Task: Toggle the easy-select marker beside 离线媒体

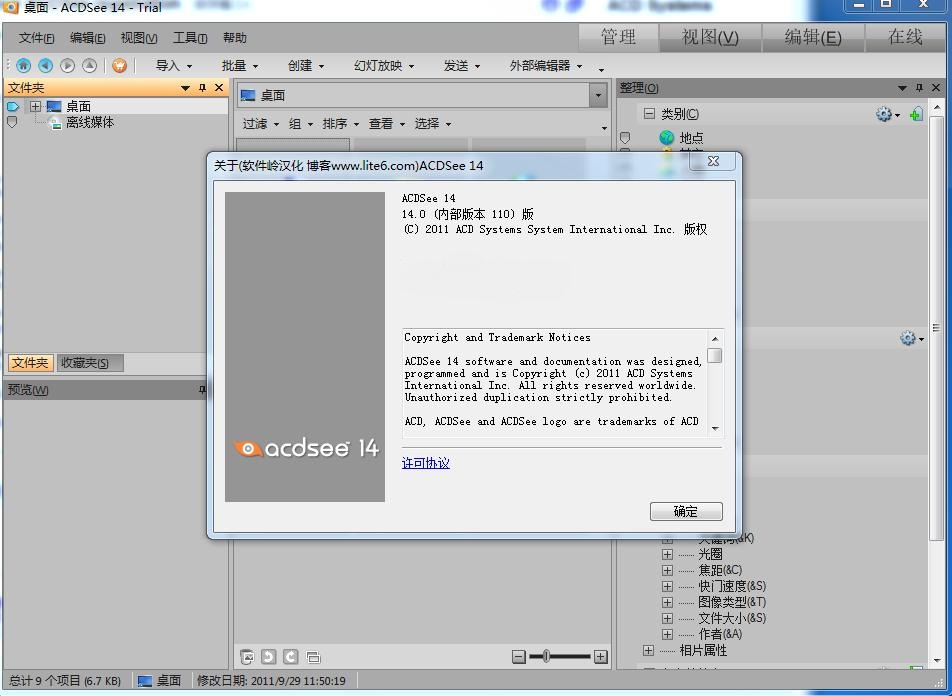Action: [x=12, y=123]
